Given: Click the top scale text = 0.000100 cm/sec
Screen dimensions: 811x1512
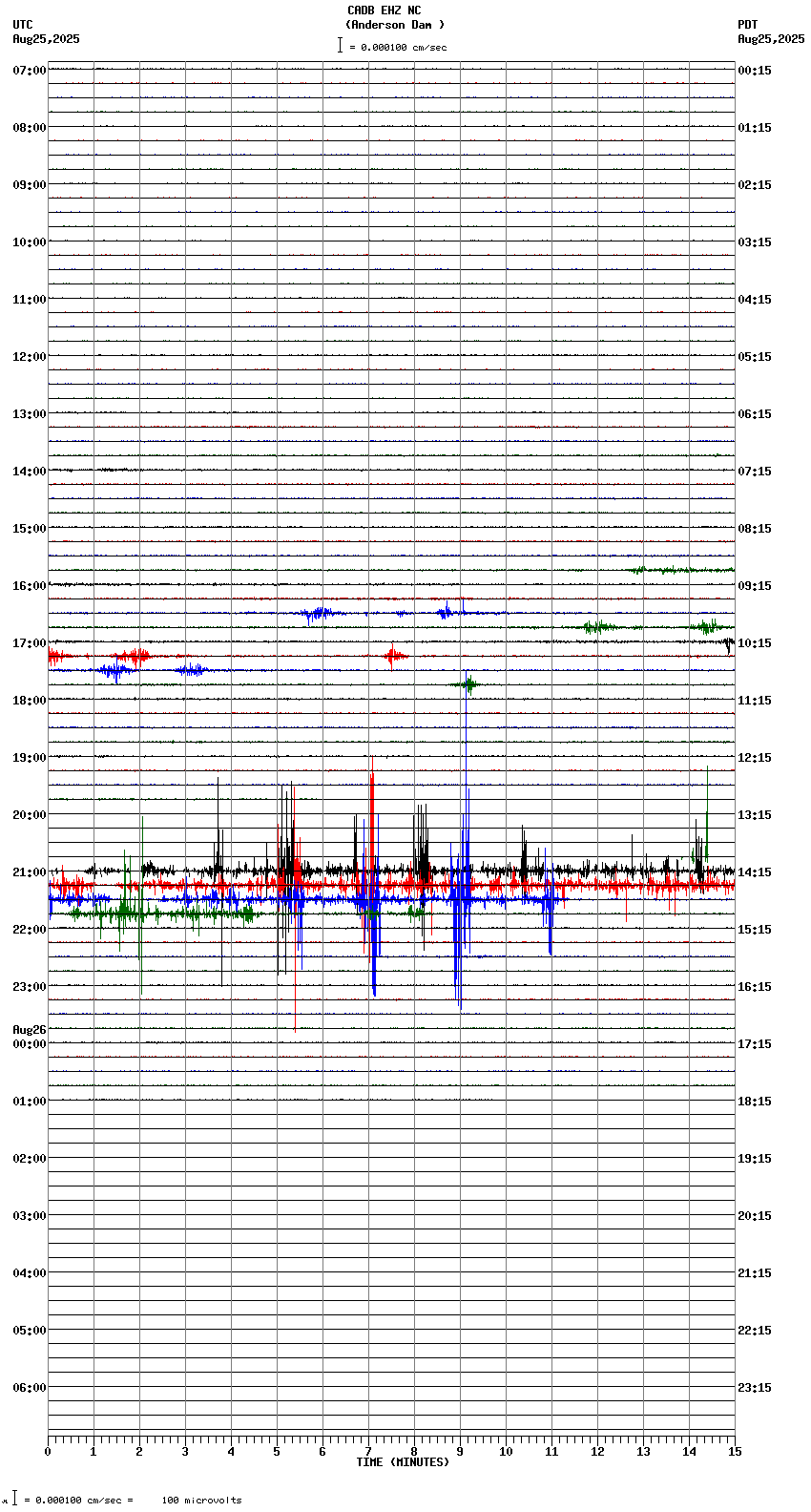Looking at the screenshot, I should coord(398,47).
